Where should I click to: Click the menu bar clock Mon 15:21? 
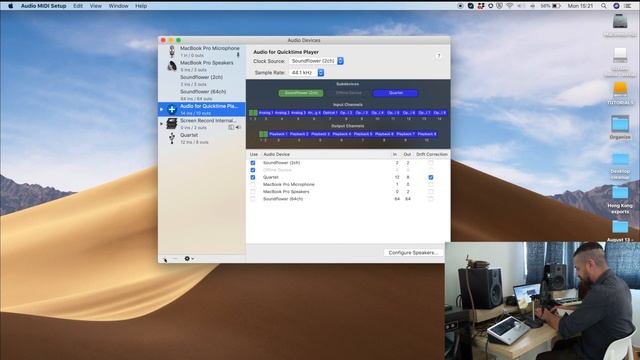coord(580,6)
